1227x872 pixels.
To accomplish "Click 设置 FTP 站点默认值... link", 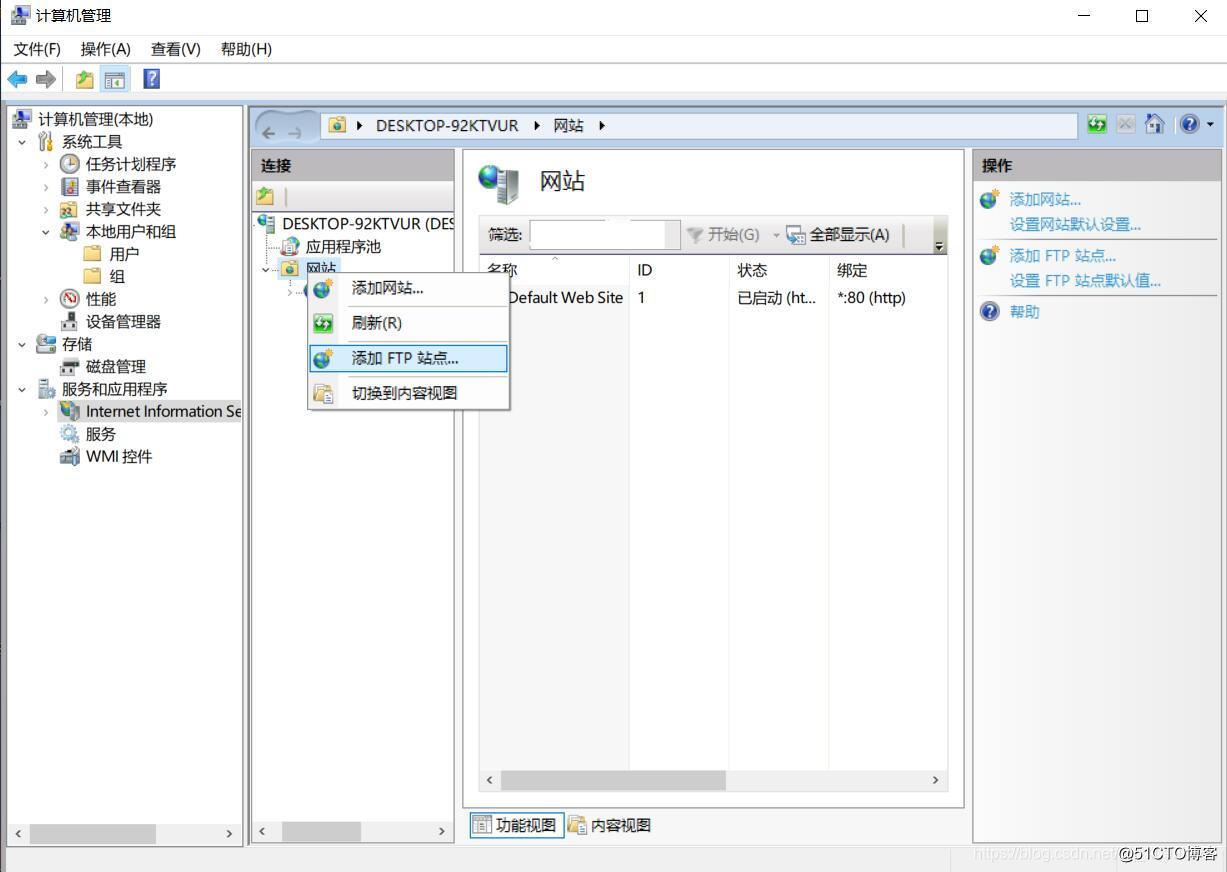I will [1085, 281].
